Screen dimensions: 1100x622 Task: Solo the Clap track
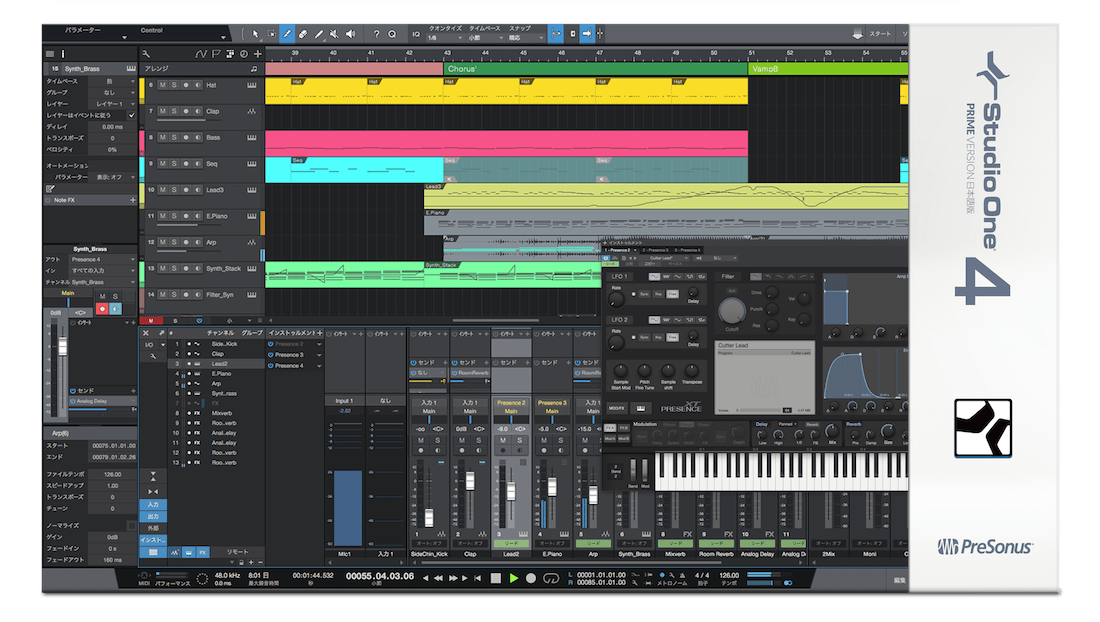pyautogui.click(x=174, y=111)
